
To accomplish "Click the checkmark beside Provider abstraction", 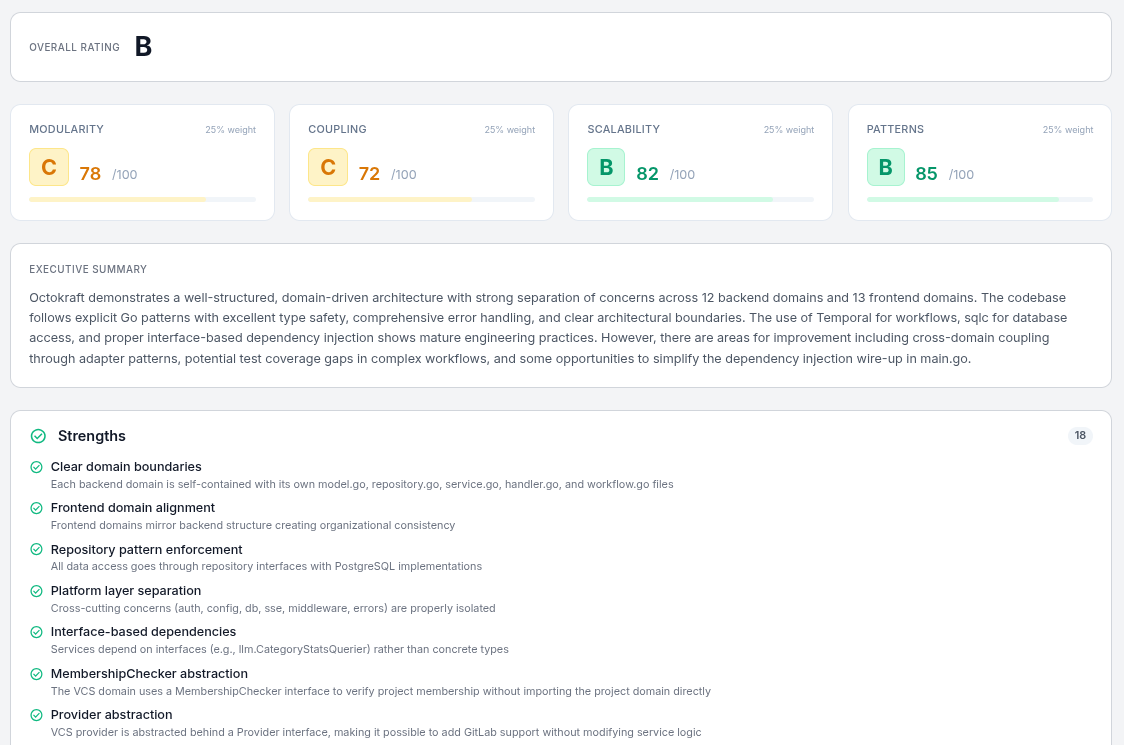I will pos(37,715).
